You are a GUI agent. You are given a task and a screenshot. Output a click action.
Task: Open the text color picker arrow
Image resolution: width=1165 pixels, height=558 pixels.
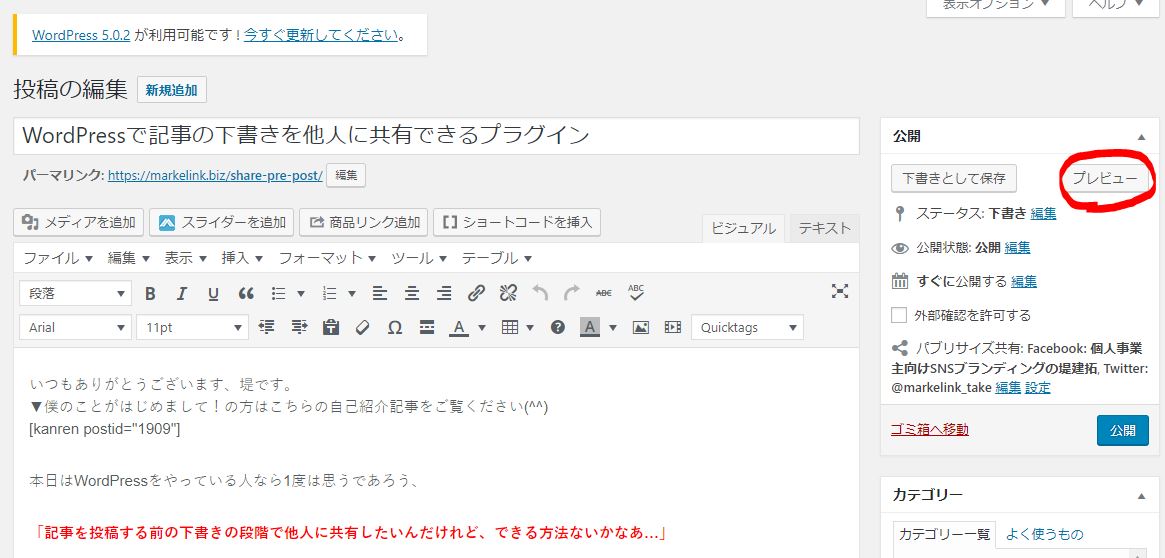481,328
